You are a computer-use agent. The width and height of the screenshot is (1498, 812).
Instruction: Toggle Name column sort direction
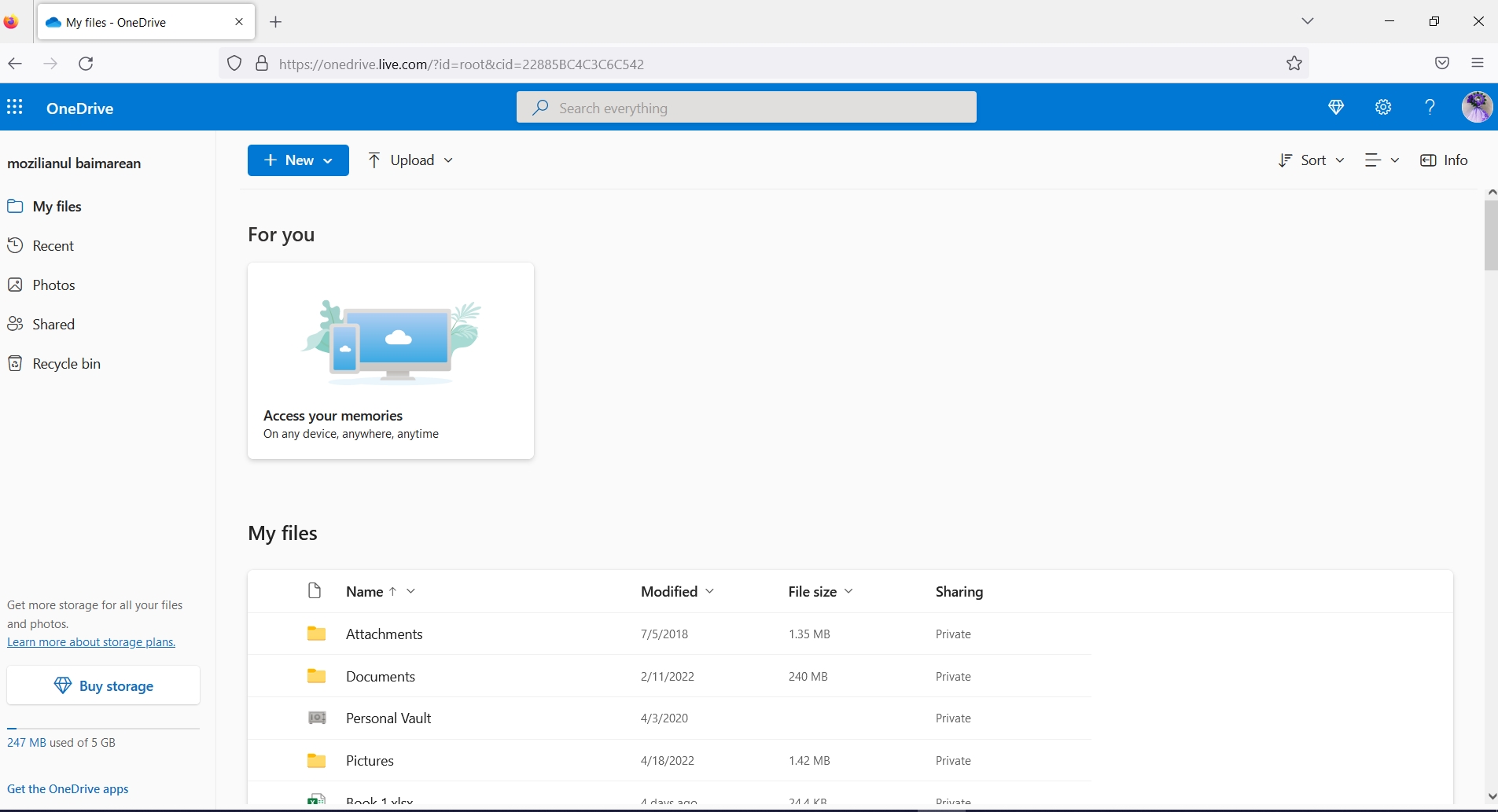[391, 592]
